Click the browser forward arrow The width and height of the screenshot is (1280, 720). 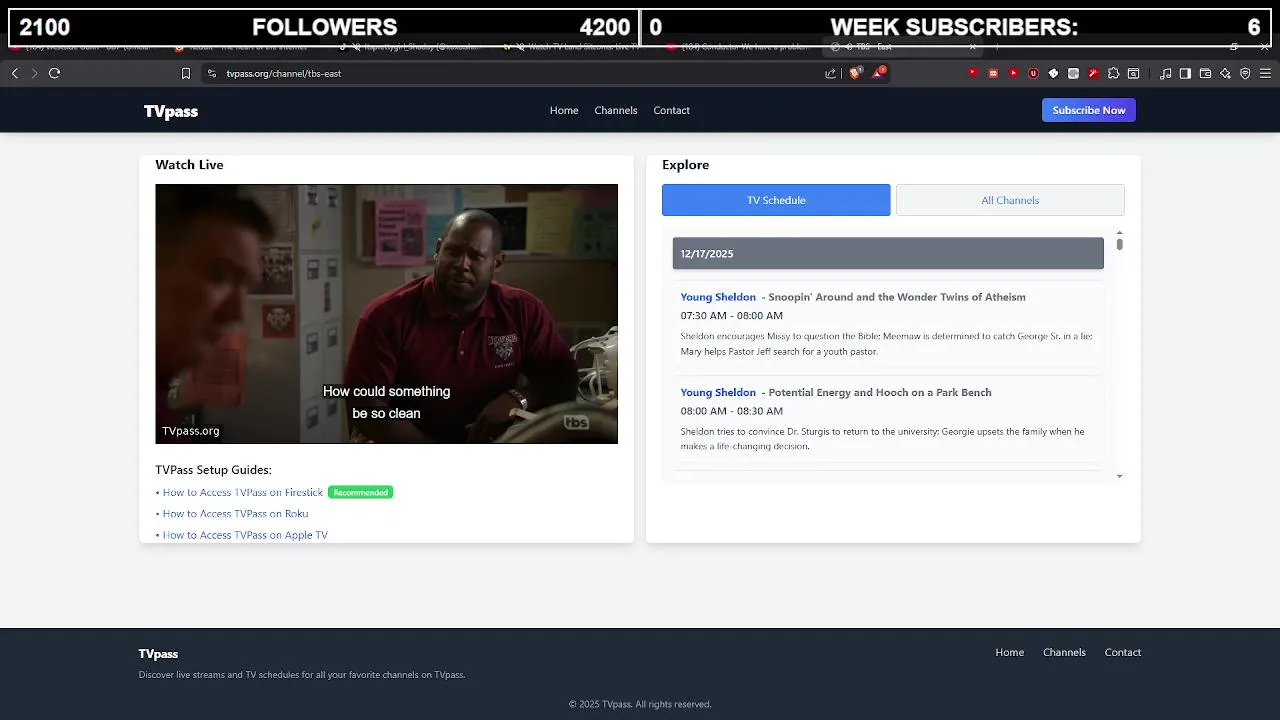tap(34, 73)
